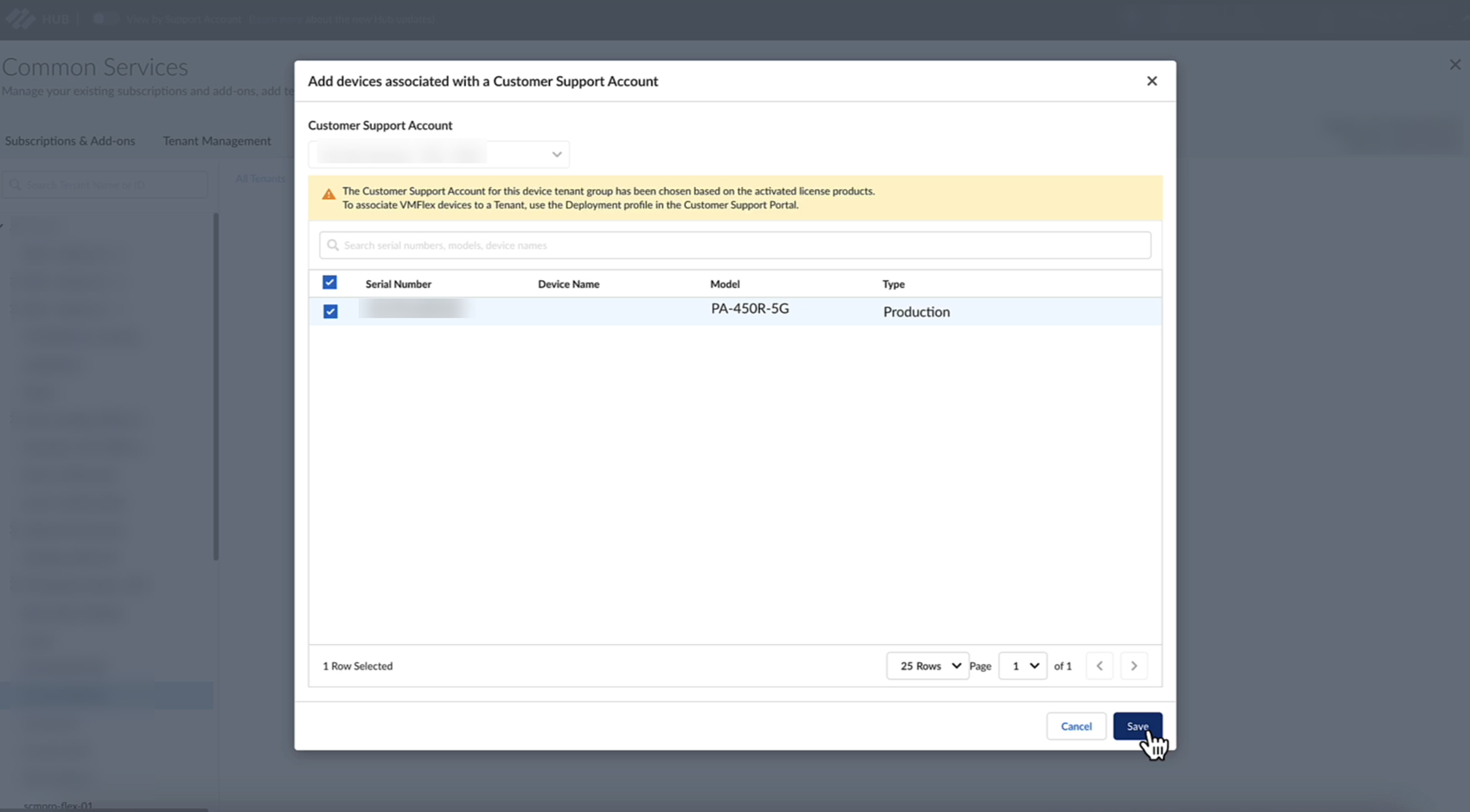This screenshot has width=1470, height=812.
Task: Click the search icon in tenant search
Action: (x=16, y=184)
